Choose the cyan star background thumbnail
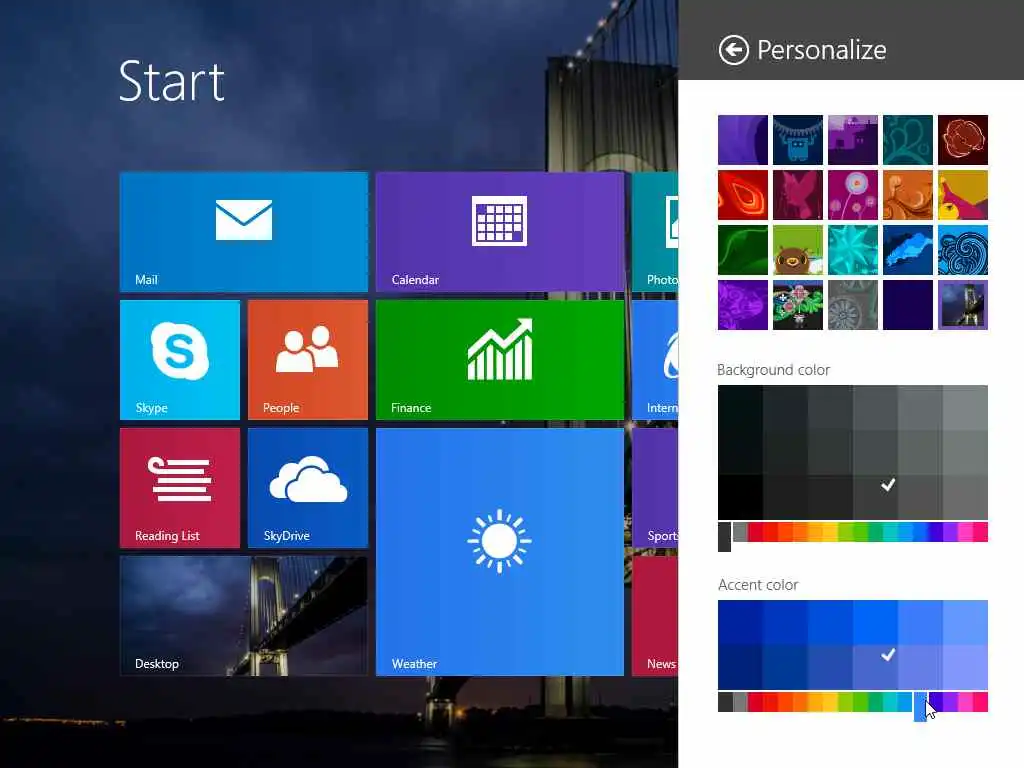The width and height of the screenshot is (1024, 768). (x=853, y=250)
